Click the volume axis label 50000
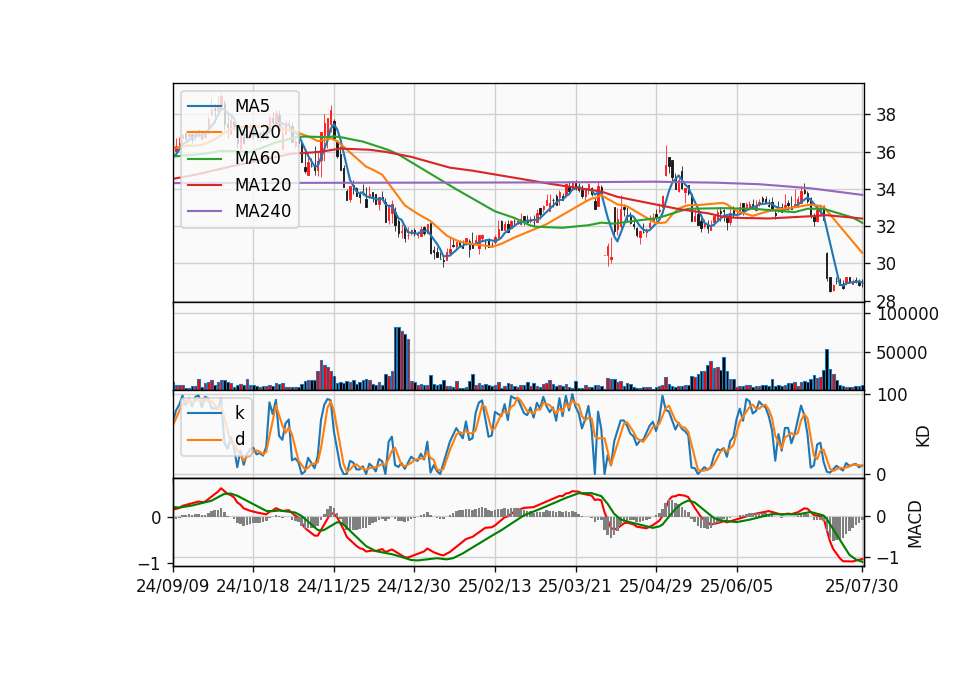The width and height of the screenshot is (960, 690). pos(902,353)
